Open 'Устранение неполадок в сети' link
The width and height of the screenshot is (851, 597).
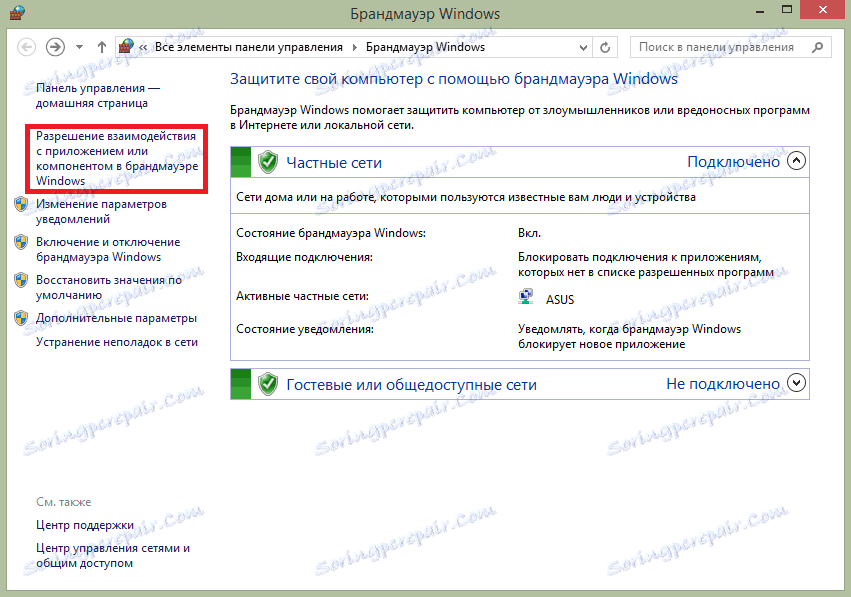[117, 342]
